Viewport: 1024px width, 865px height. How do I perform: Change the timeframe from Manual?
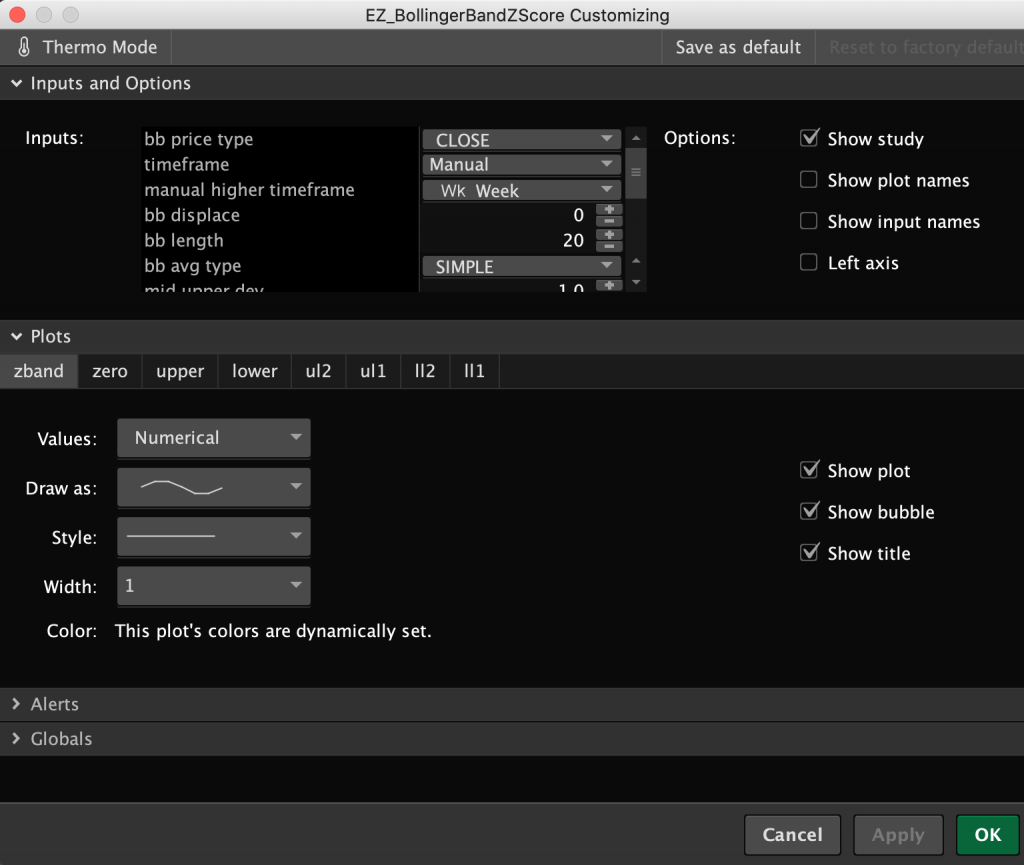[520, 164]
